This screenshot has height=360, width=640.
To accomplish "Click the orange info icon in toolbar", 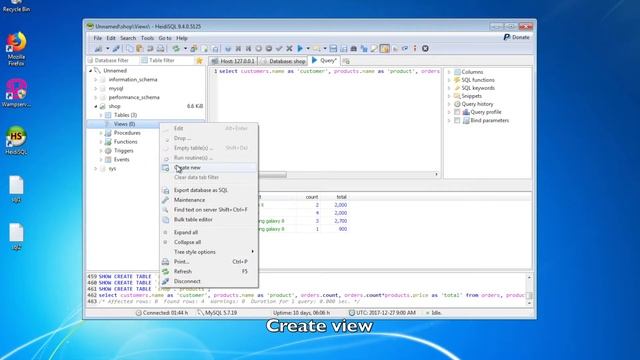I will (x=415, y=49).
